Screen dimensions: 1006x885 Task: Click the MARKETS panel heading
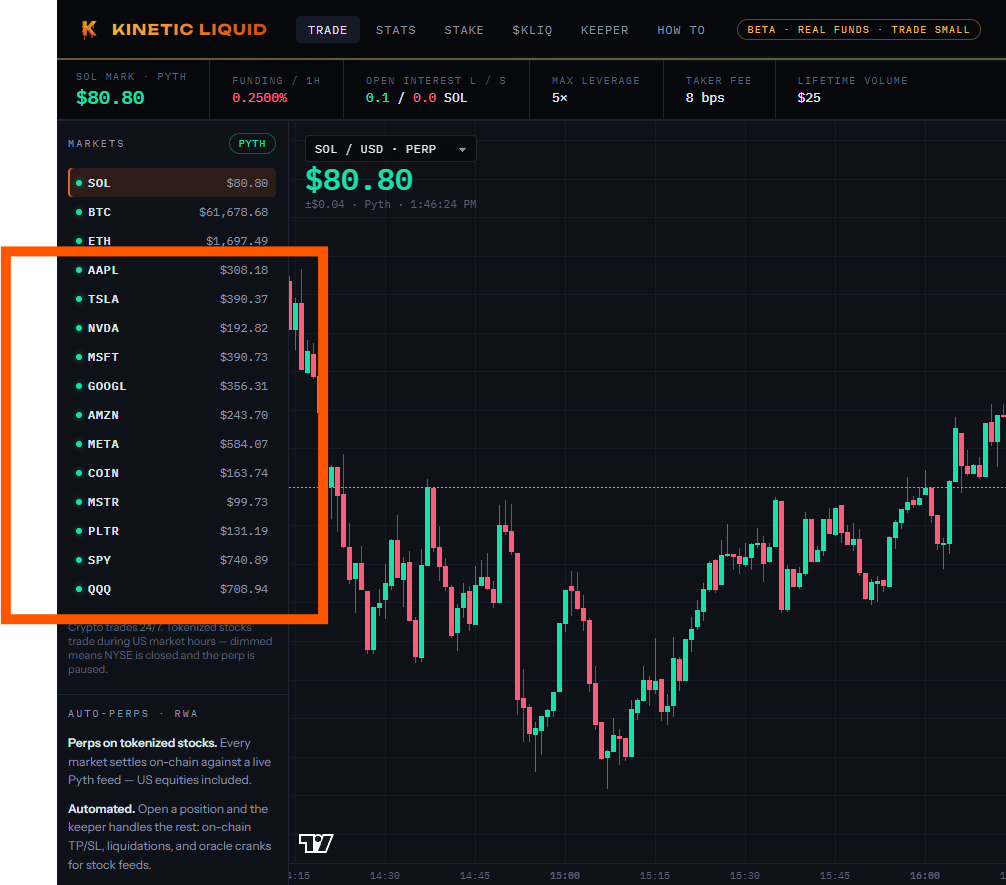tap(96, 144)
